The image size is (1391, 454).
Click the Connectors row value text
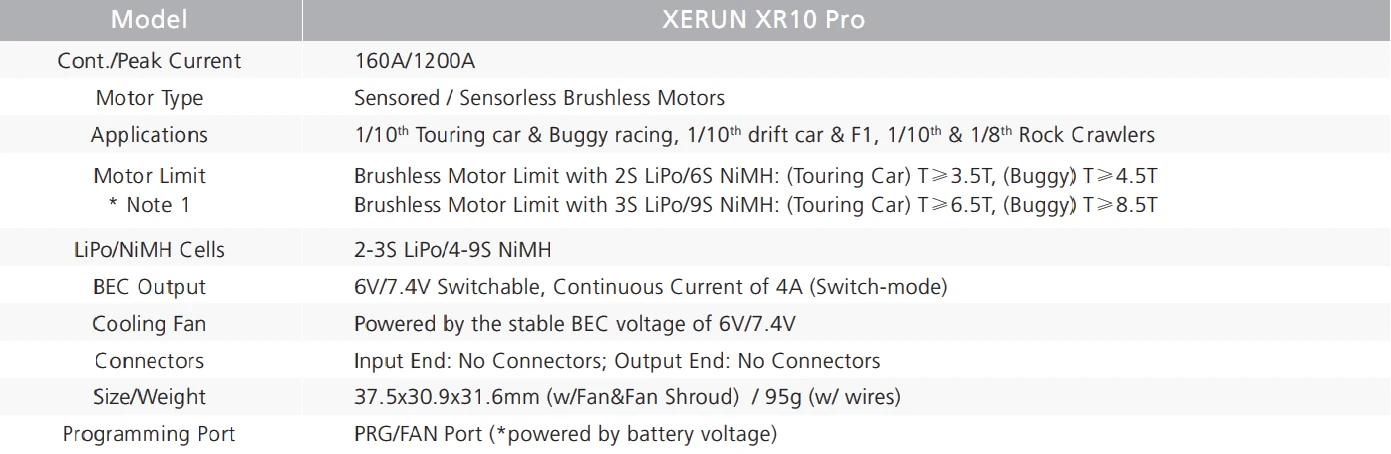617,361
